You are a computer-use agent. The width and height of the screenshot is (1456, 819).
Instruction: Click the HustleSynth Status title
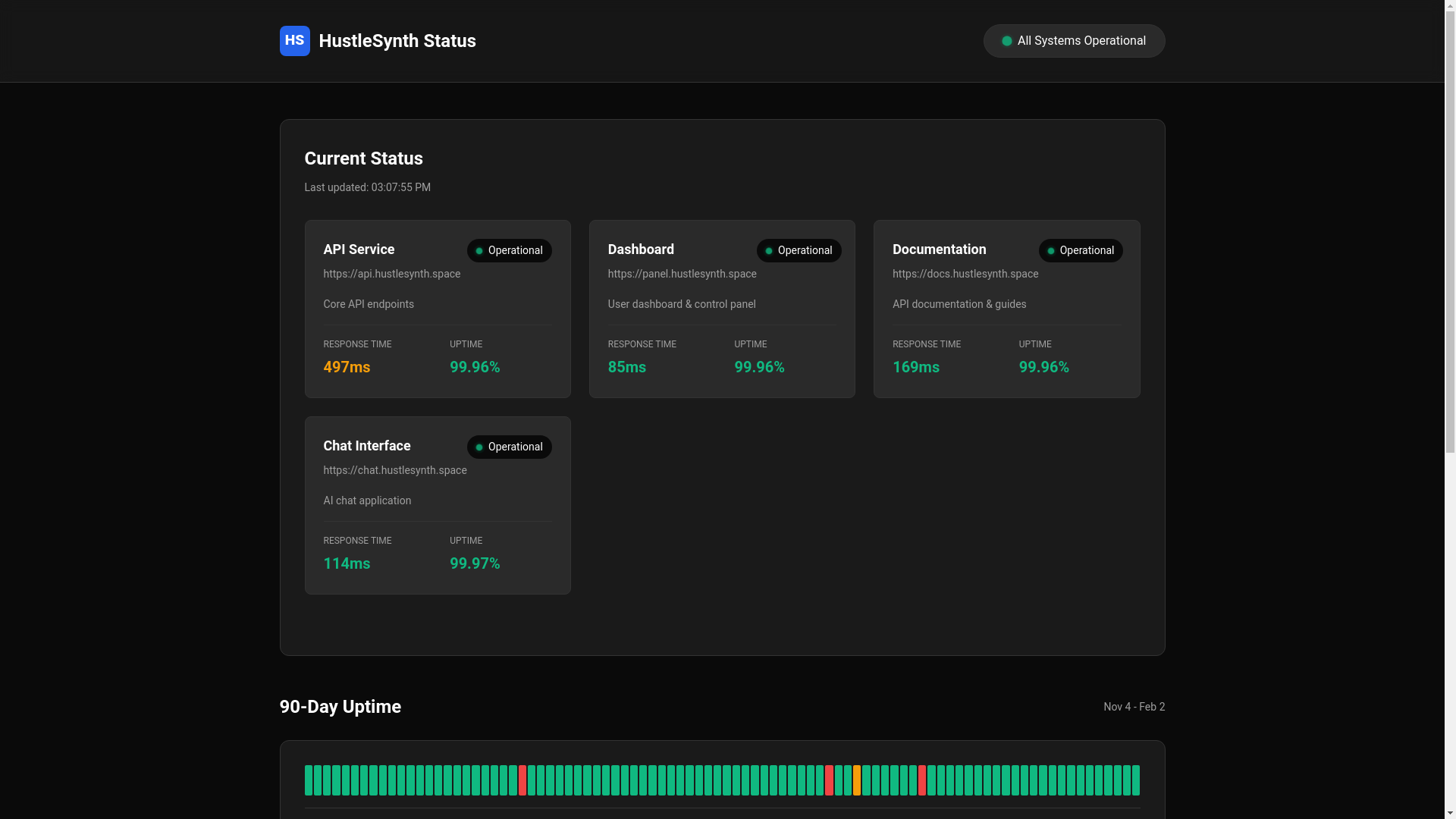(x=397, y=41)
